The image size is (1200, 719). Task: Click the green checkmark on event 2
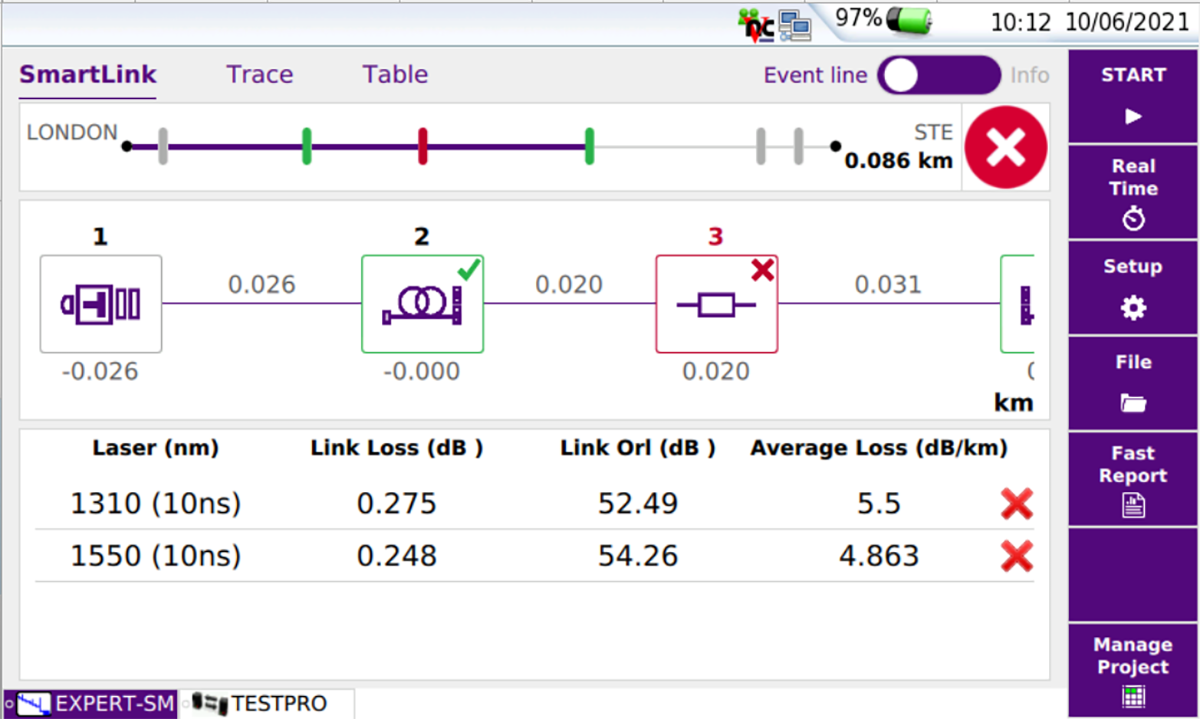click(467, 270)
